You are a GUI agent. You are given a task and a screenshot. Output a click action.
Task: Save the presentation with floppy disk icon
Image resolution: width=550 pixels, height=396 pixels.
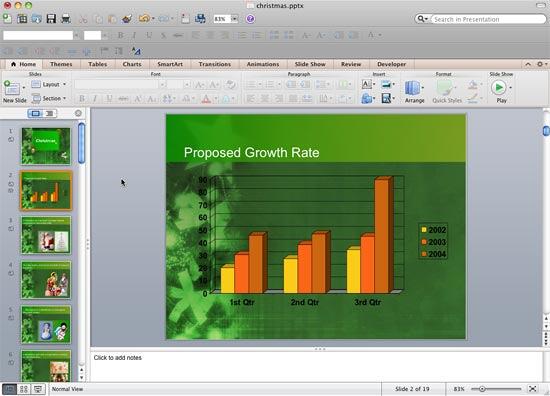pos(51,19)
